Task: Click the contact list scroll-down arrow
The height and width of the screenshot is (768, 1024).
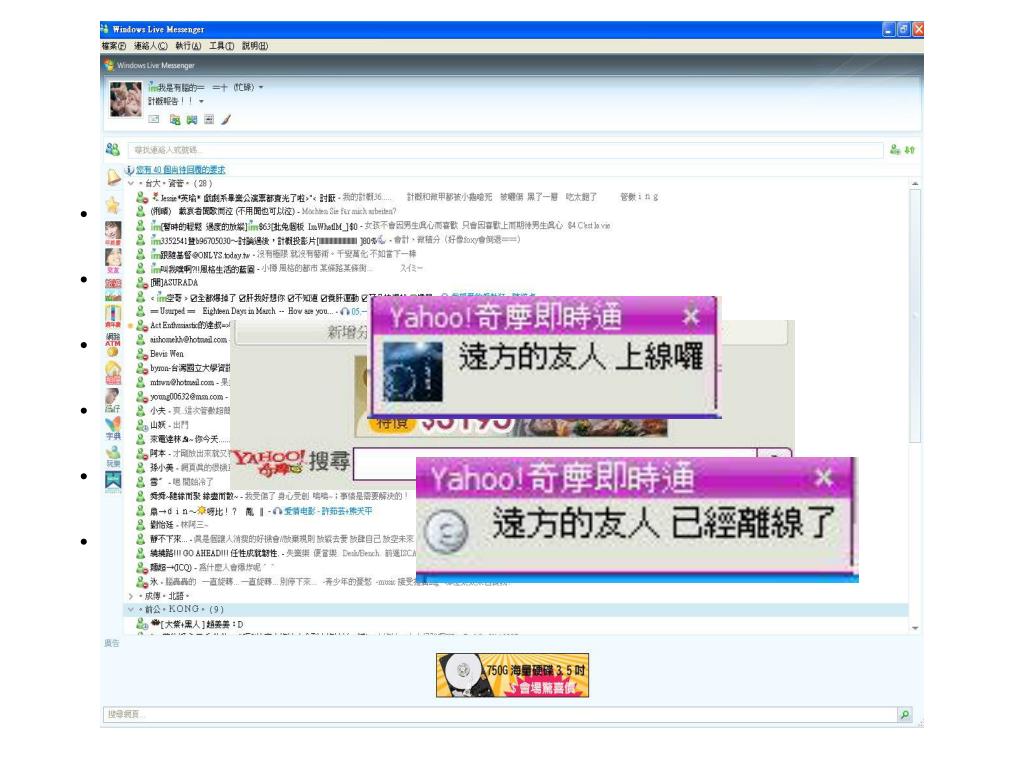Action: pyautogui.click(x=915, y=628)
